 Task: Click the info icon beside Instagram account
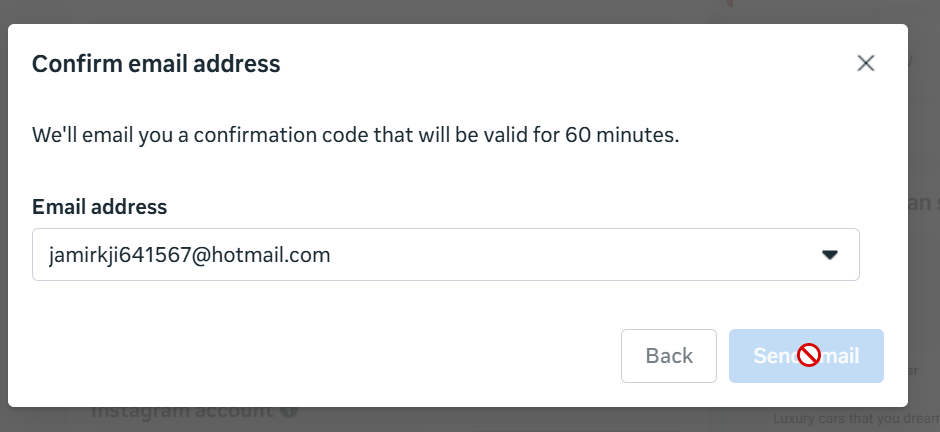pyautogui.click(x=290, y=411)
